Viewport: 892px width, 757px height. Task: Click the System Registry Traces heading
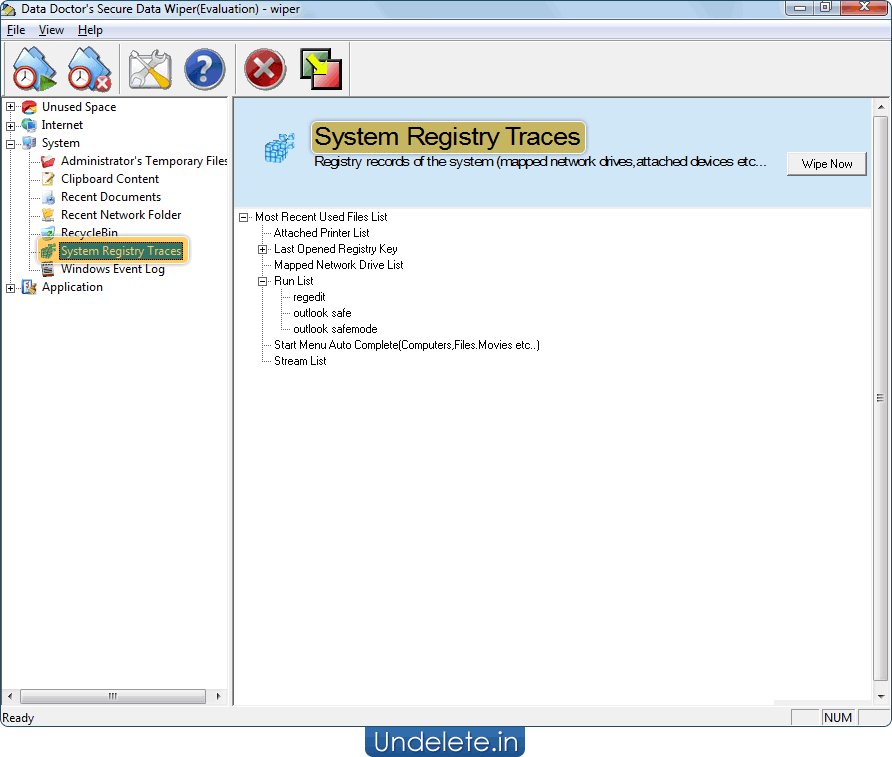click(448, 136)
